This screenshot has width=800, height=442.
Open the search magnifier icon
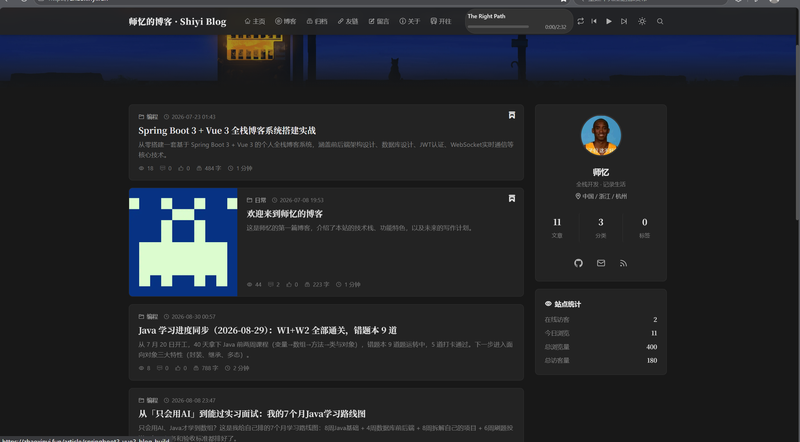coord(660,21)
